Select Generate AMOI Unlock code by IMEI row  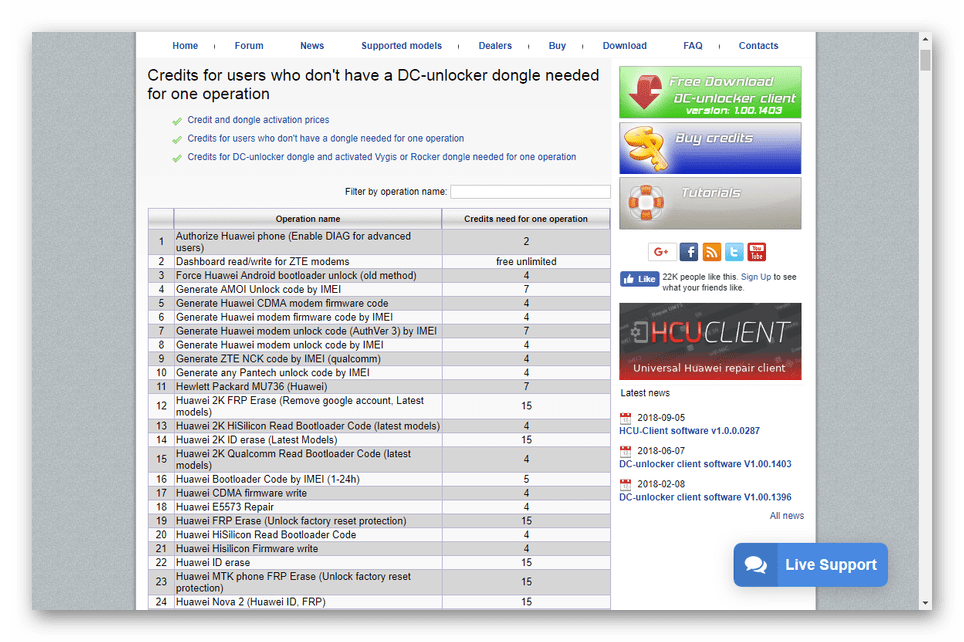click(x=379, y=289)
